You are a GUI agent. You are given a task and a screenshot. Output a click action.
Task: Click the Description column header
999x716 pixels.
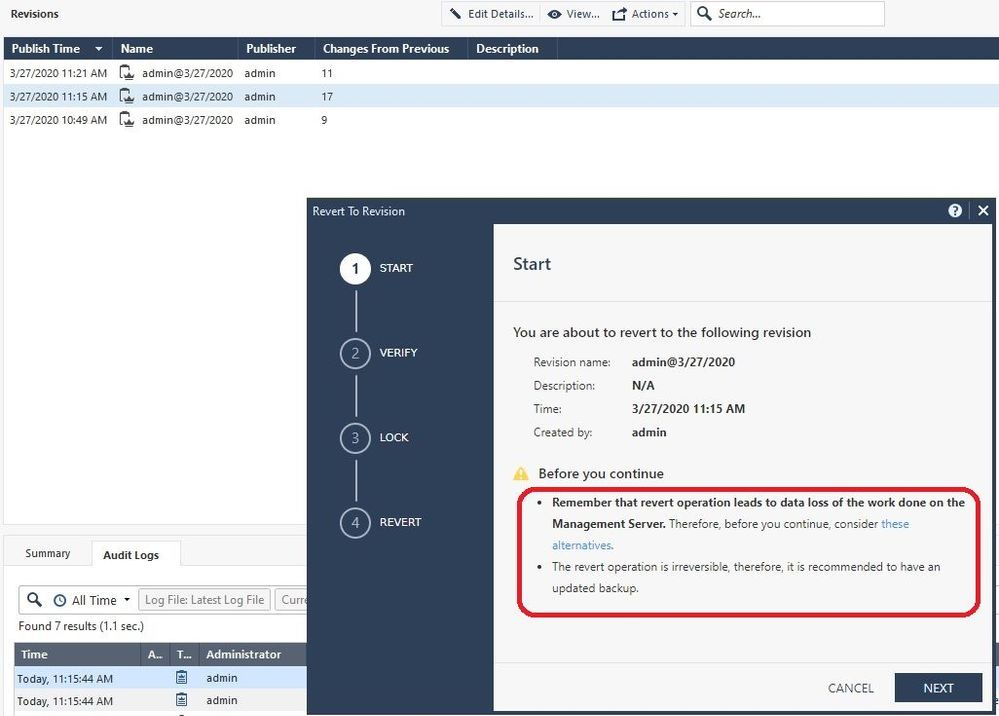tap(512, 48)
